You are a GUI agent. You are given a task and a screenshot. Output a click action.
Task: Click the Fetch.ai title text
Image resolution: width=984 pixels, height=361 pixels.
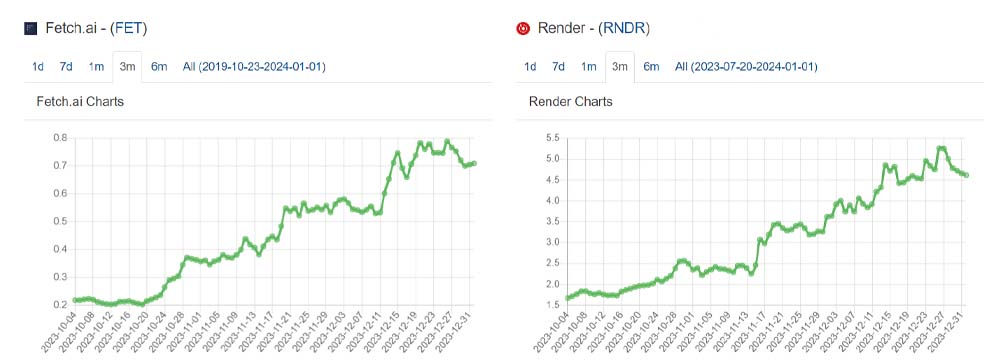(x=71, y=28)
